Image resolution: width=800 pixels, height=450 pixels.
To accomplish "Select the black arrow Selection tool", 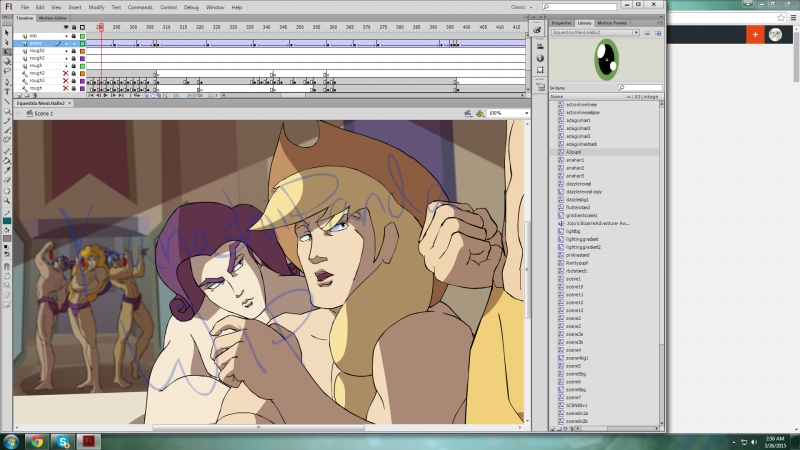I will 7,34.
